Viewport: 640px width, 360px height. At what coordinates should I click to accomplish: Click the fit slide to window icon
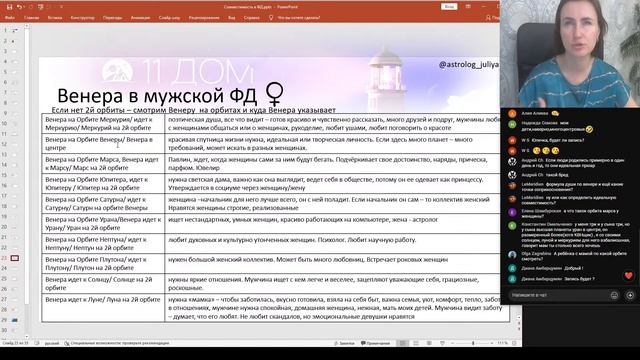(x=514, y=343)
